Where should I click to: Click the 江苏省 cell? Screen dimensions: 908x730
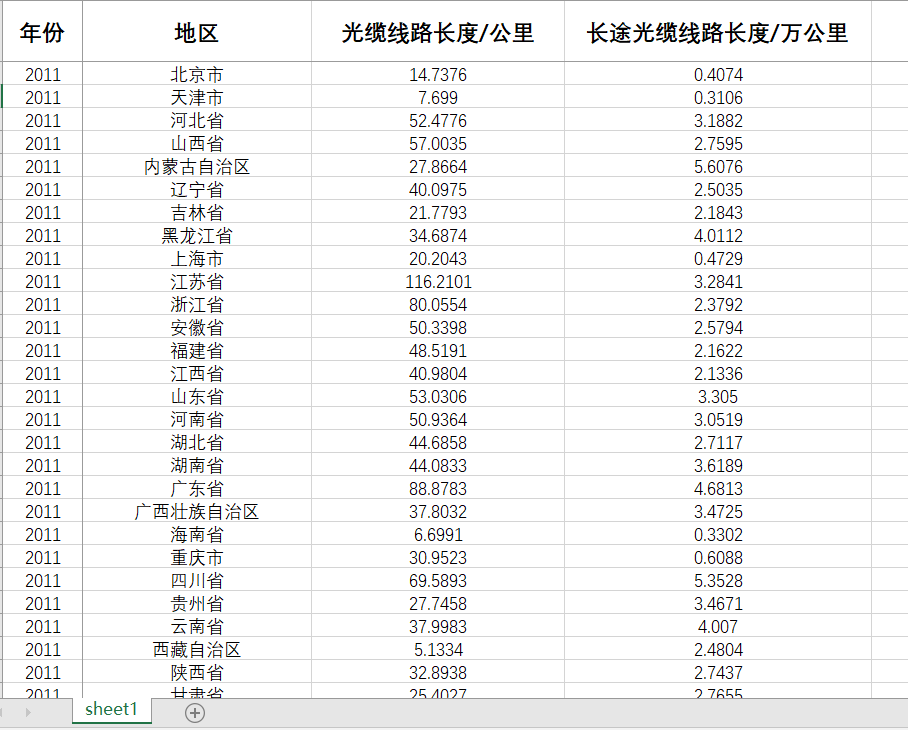(x=197, y=281)
